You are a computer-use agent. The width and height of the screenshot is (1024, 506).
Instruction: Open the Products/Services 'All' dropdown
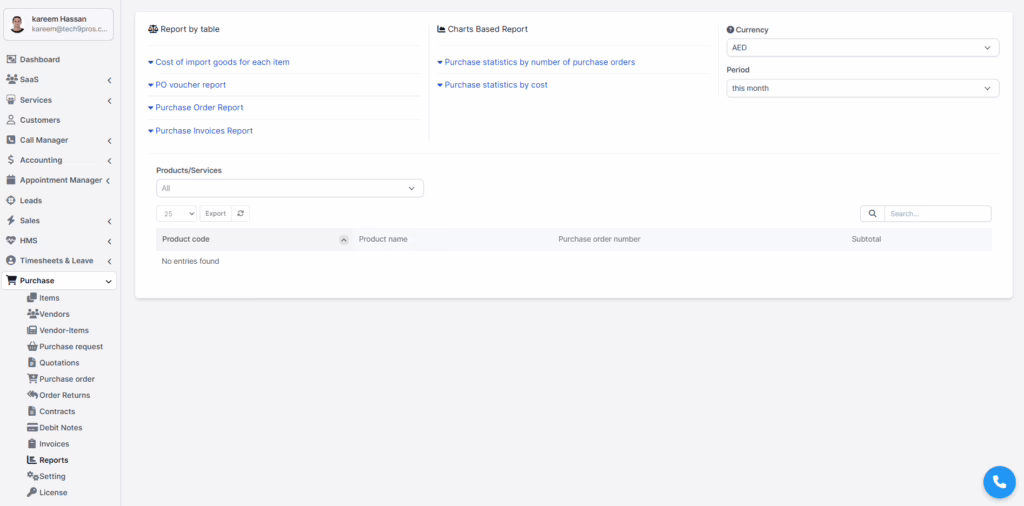point(290,188)
